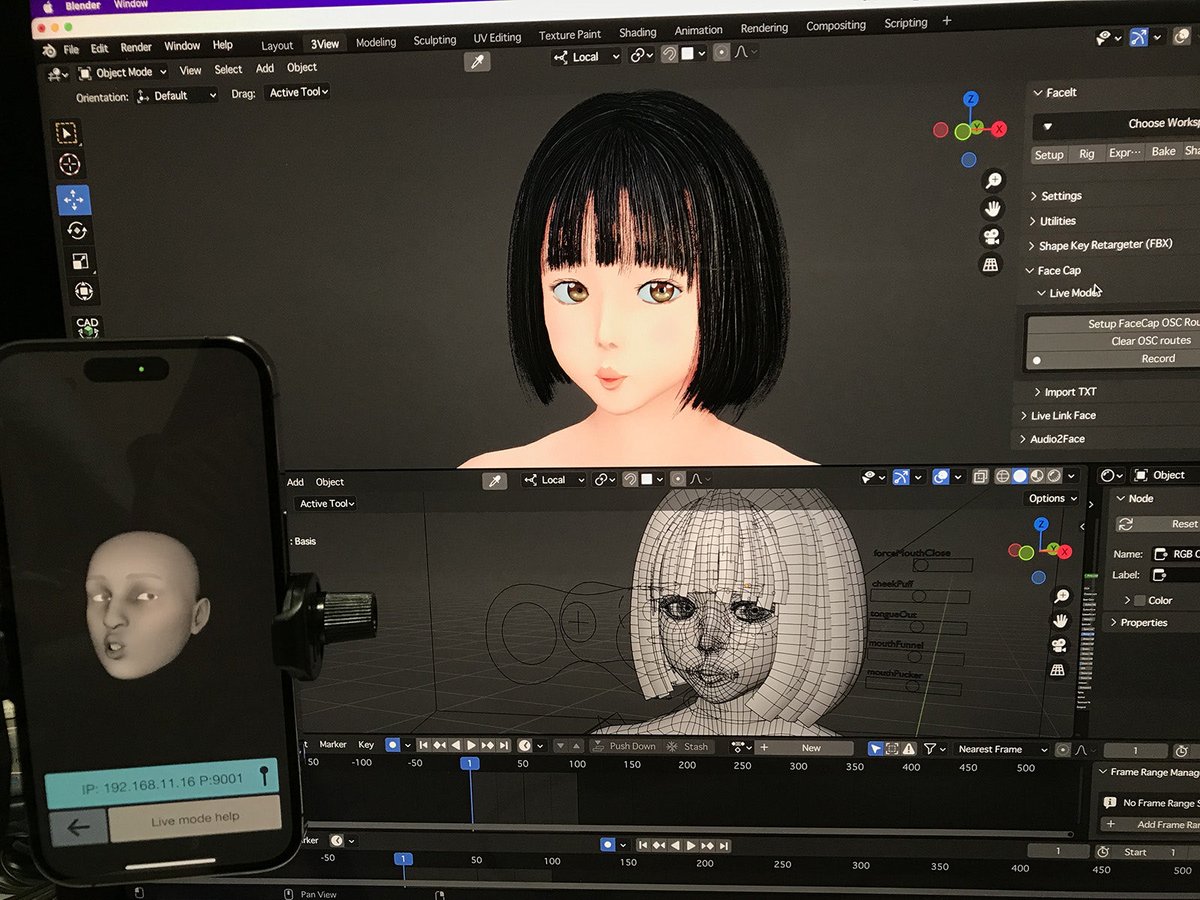The width and height of the screenshot is (1200, 900).
Task: Switch to the Shading workspace tab
Action: [638, 33]
